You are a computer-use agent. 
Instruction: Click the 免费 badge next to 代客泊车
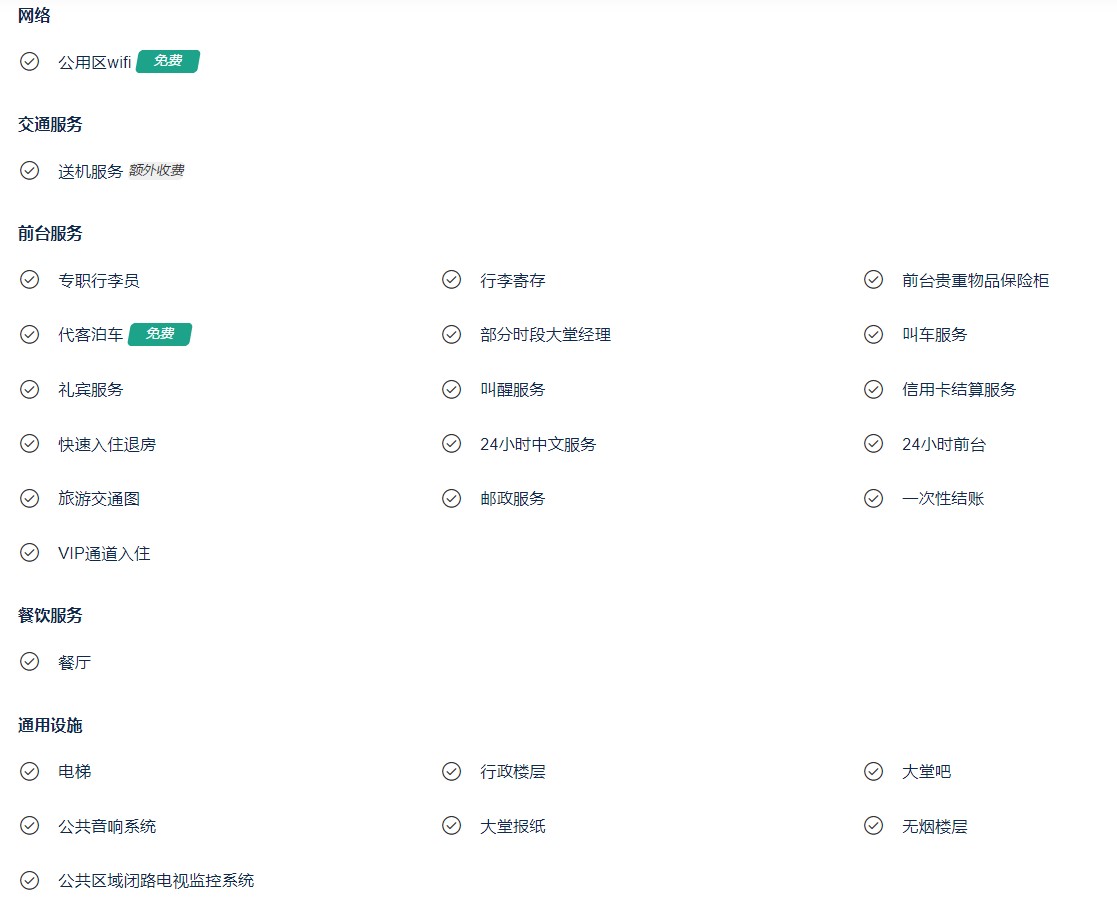pos(160,334)
